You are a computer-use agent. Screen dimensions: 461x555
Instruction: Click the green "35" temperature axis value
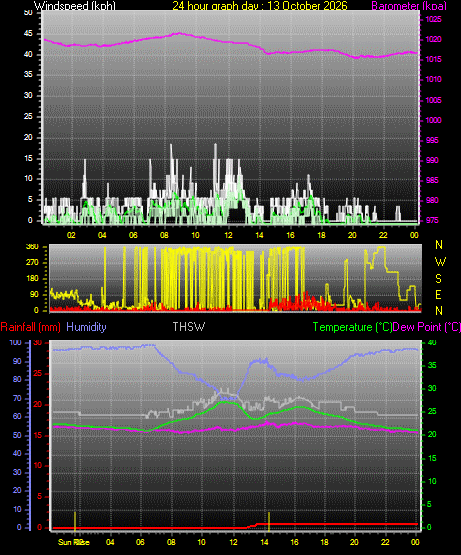coord(432,366)
